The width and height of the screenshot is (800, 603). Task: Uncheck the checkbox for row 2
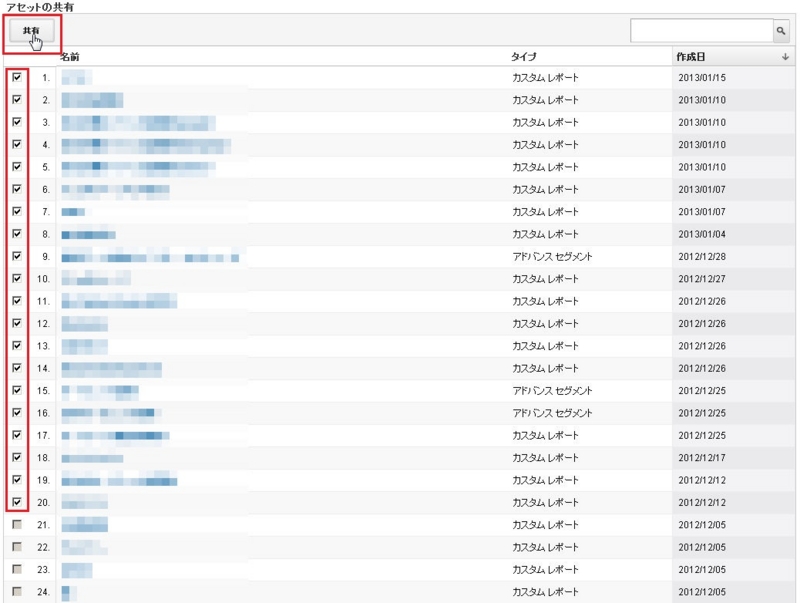coord(17,99)
